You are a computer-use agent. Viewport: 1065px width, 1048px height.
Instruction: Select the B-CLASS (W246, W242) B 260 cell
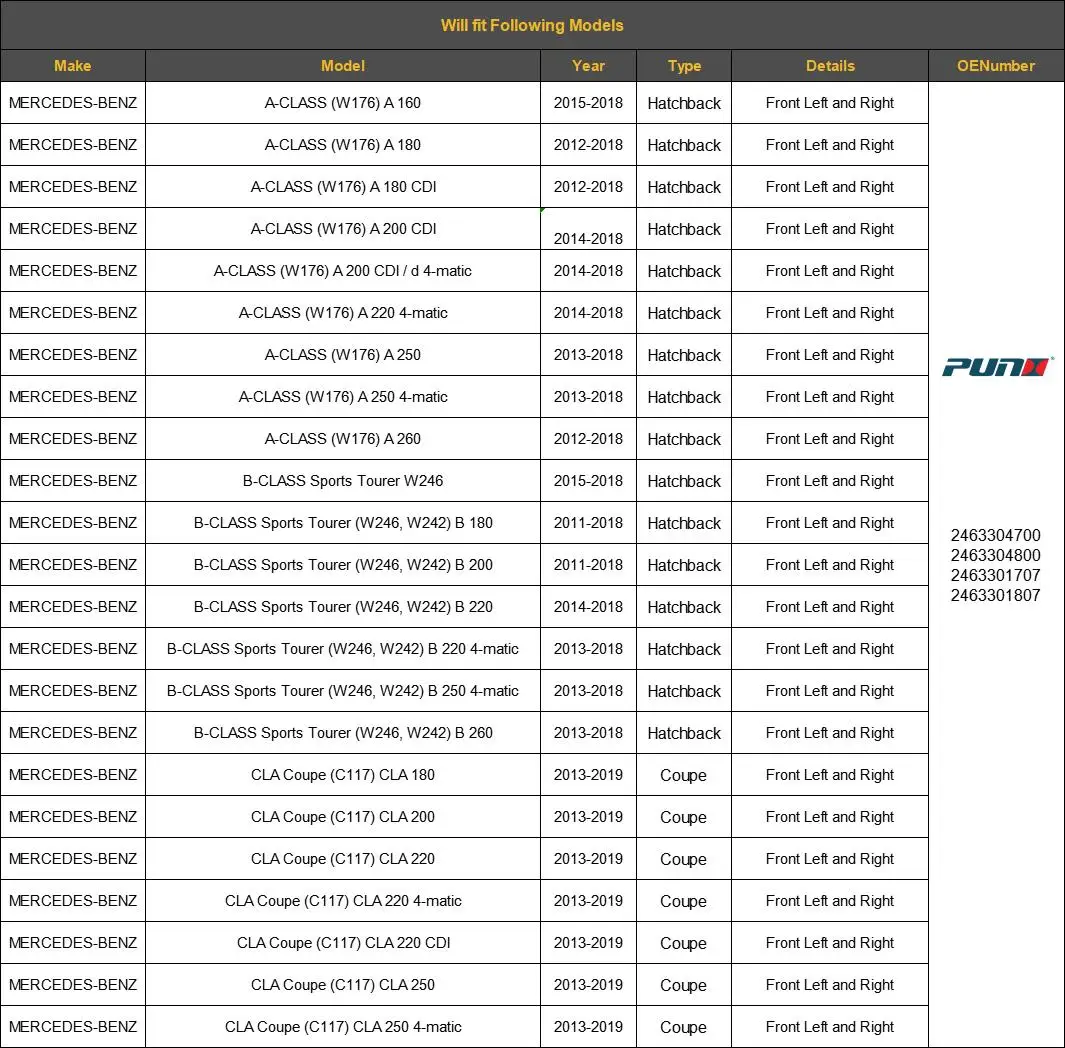[342, 733]
